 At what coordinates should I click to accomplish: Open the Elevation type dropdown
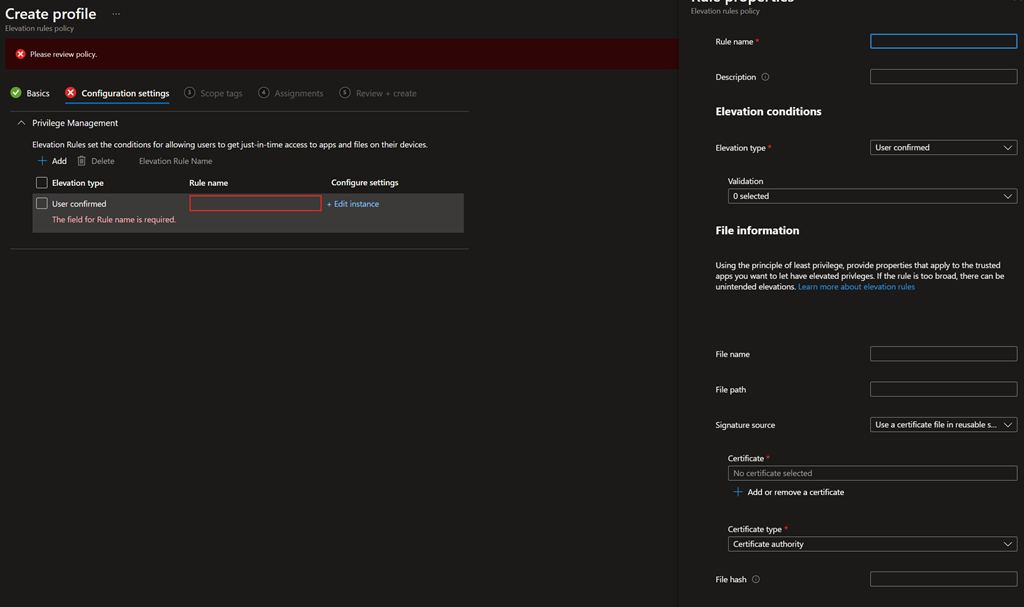click(x=943, y=147)
